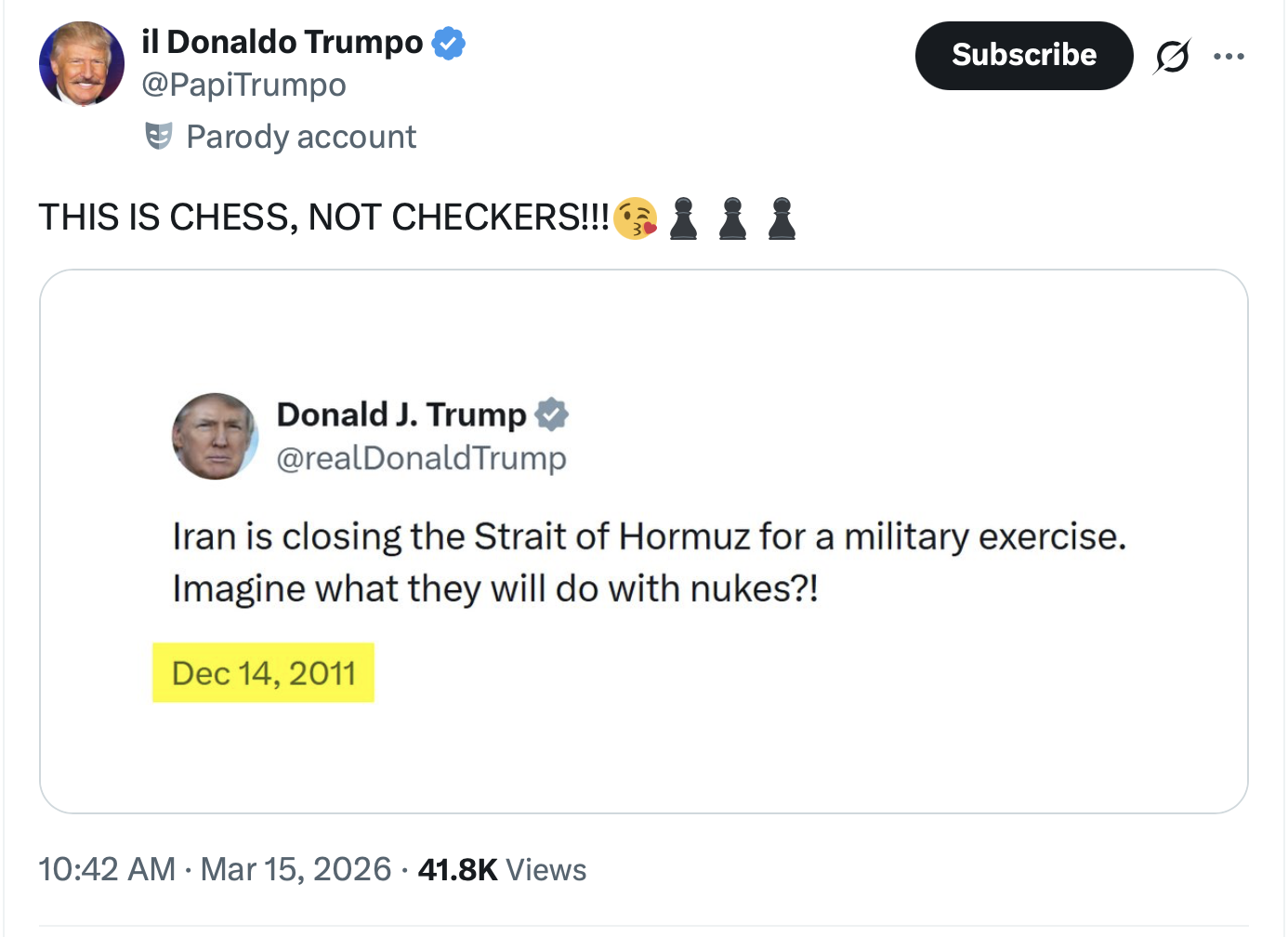This screenshot has height=937, width=1288.
Task: Click the @PapiTrumpo handle
Action: 243,85
